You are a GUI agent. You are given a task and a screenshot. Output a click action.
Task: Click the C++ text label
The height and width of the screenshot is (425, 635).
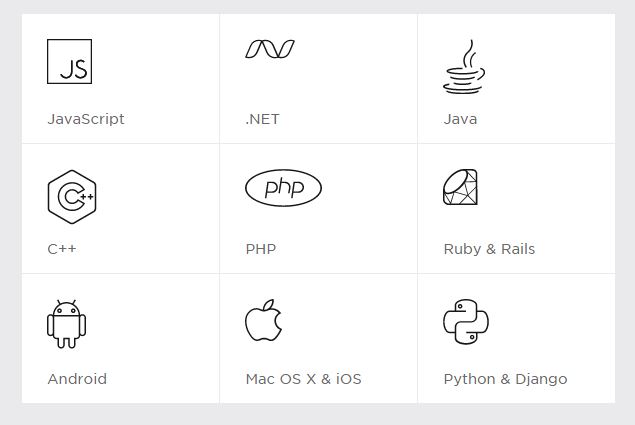click(62, 249)
